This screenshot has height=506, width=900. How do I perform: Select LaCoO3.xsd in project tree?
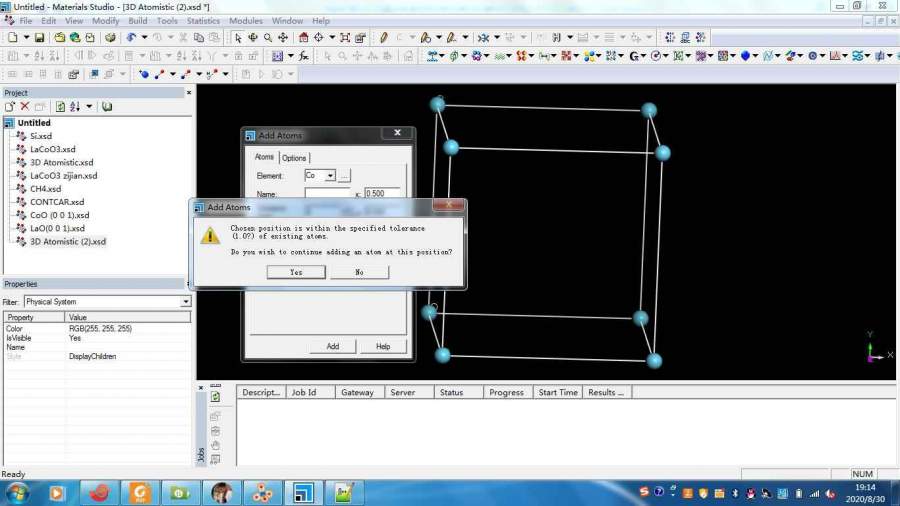52,149
